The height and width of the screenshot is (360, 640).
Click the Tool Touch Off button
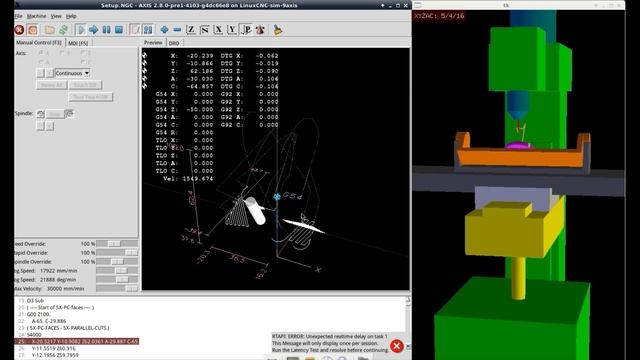point(91,97)
